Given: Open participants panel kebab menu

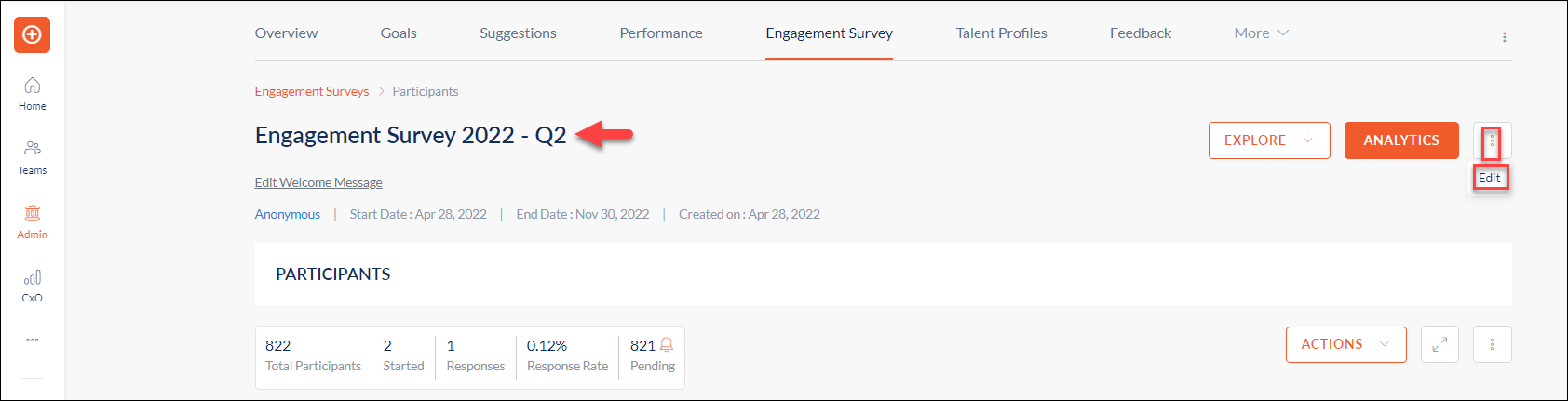Looking at the screenshot, I should pyautogui.click(x=1492, y=344).
